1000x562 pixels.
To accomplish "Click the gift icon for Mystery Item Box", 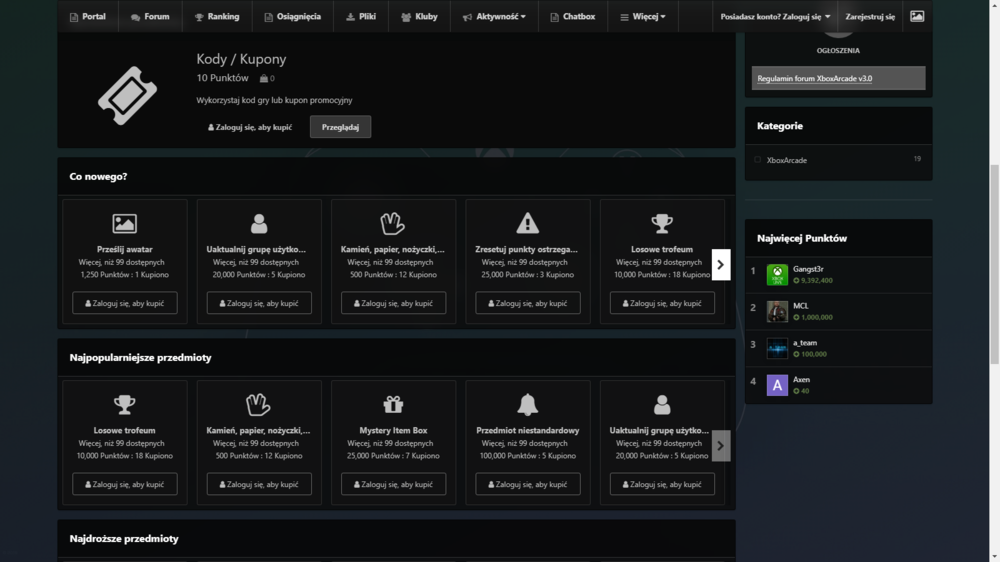I will click(x=393, y=404).
